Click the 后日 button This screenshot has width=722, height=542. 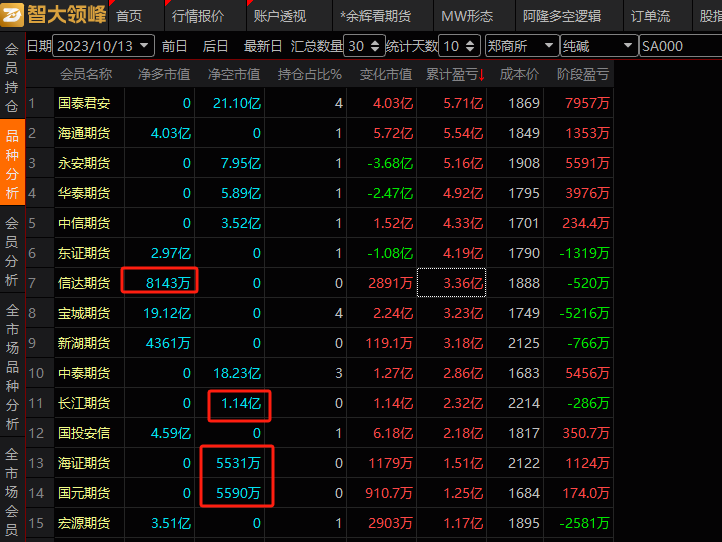(215, 46)
